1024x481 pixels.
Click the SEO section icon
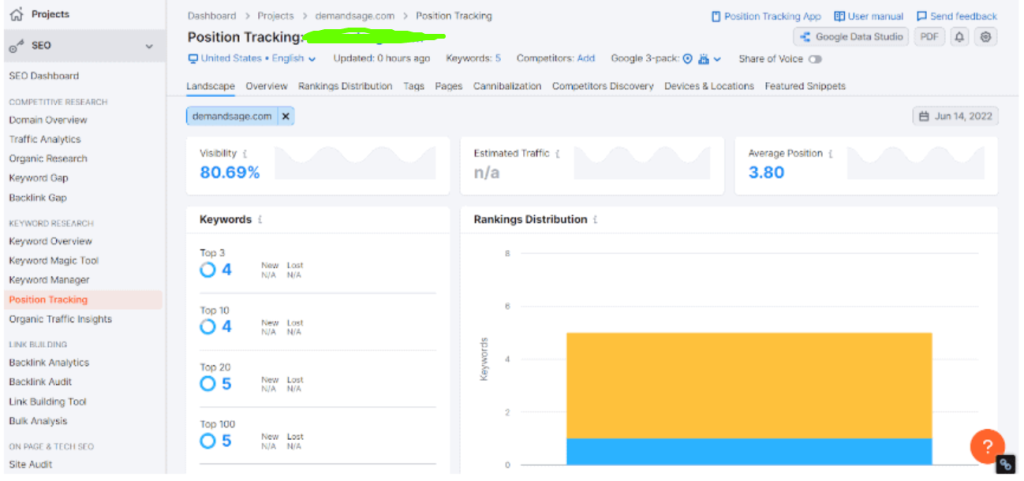coord(16,46)
